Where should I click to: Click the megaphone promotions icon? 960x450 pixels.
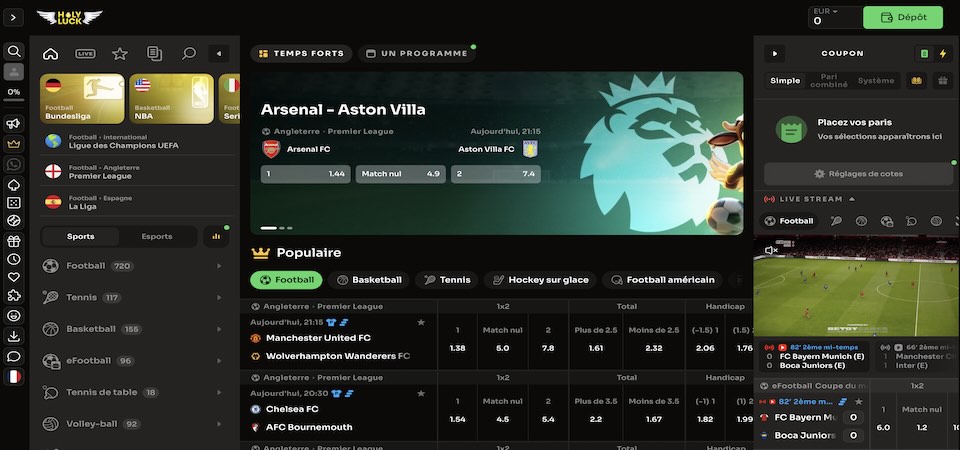(x=14, y=124)
